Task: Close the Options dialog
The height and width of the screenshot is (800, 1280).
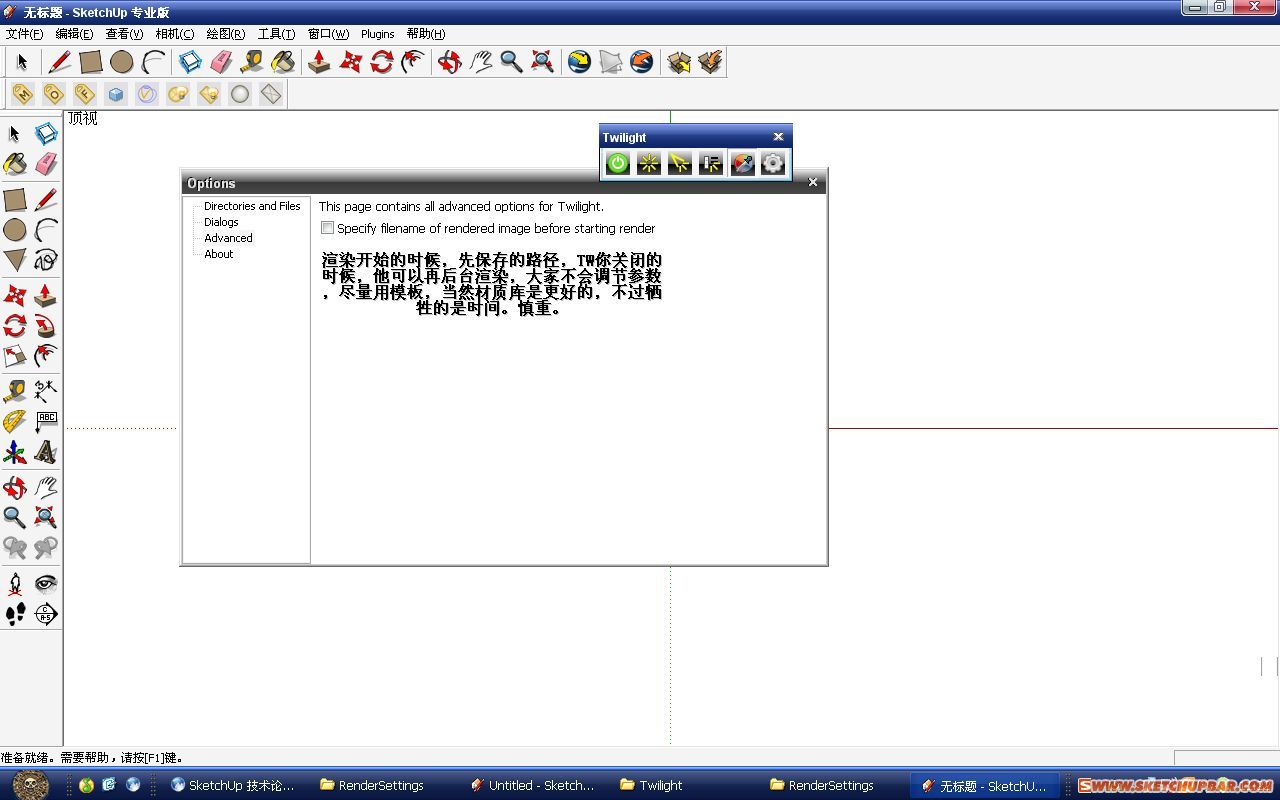Action: click(x=813, y=182)
